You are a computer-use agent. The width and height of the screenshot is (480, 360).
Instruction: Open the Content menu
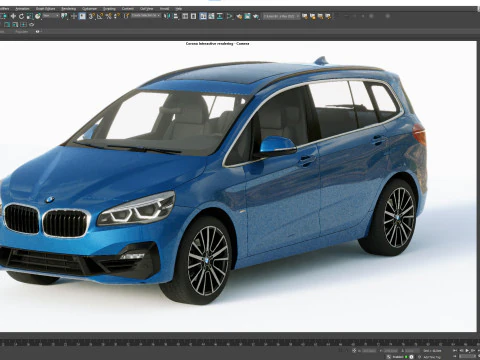tap(128, 9)
